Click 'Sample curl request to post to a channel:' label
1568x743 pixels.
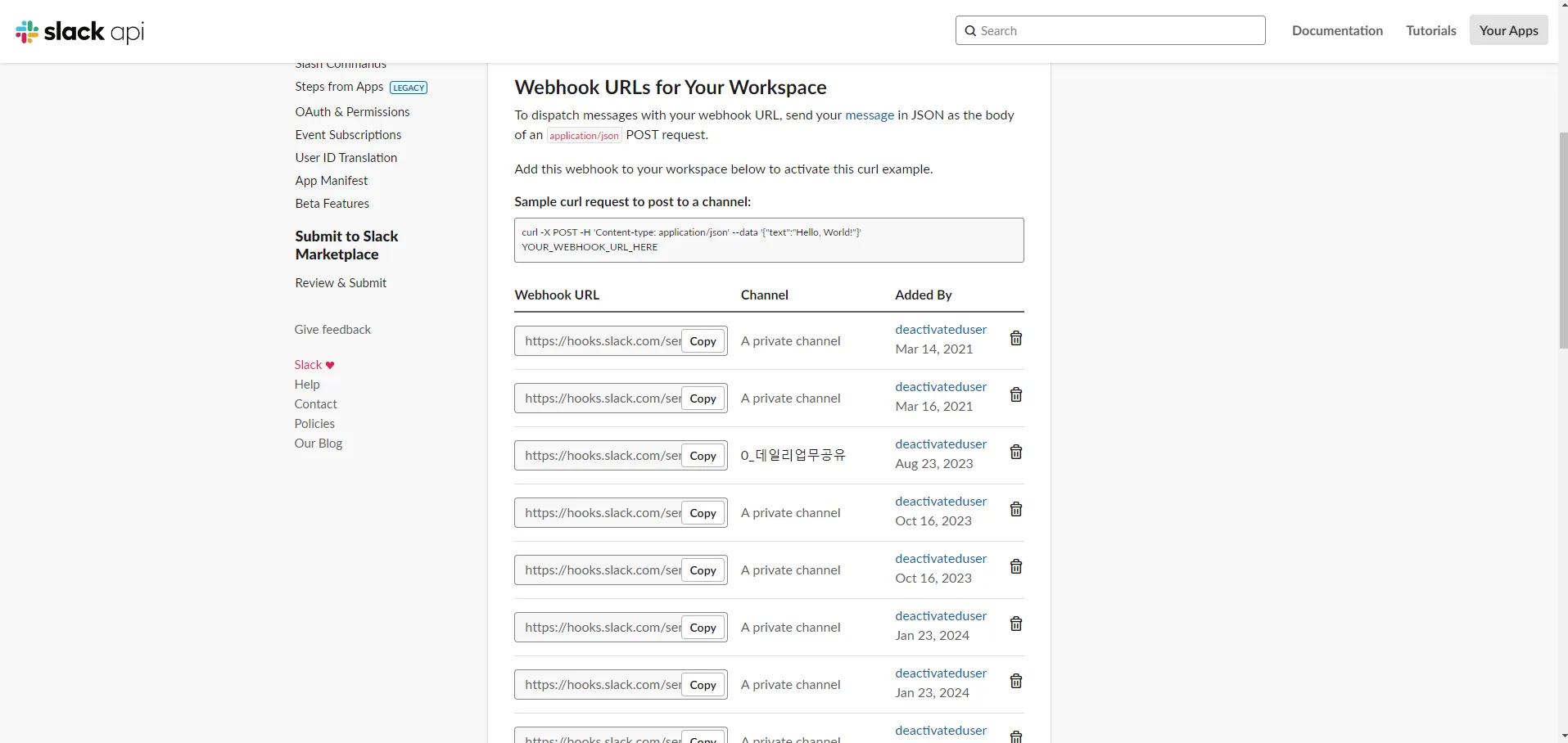click(632, 202)
